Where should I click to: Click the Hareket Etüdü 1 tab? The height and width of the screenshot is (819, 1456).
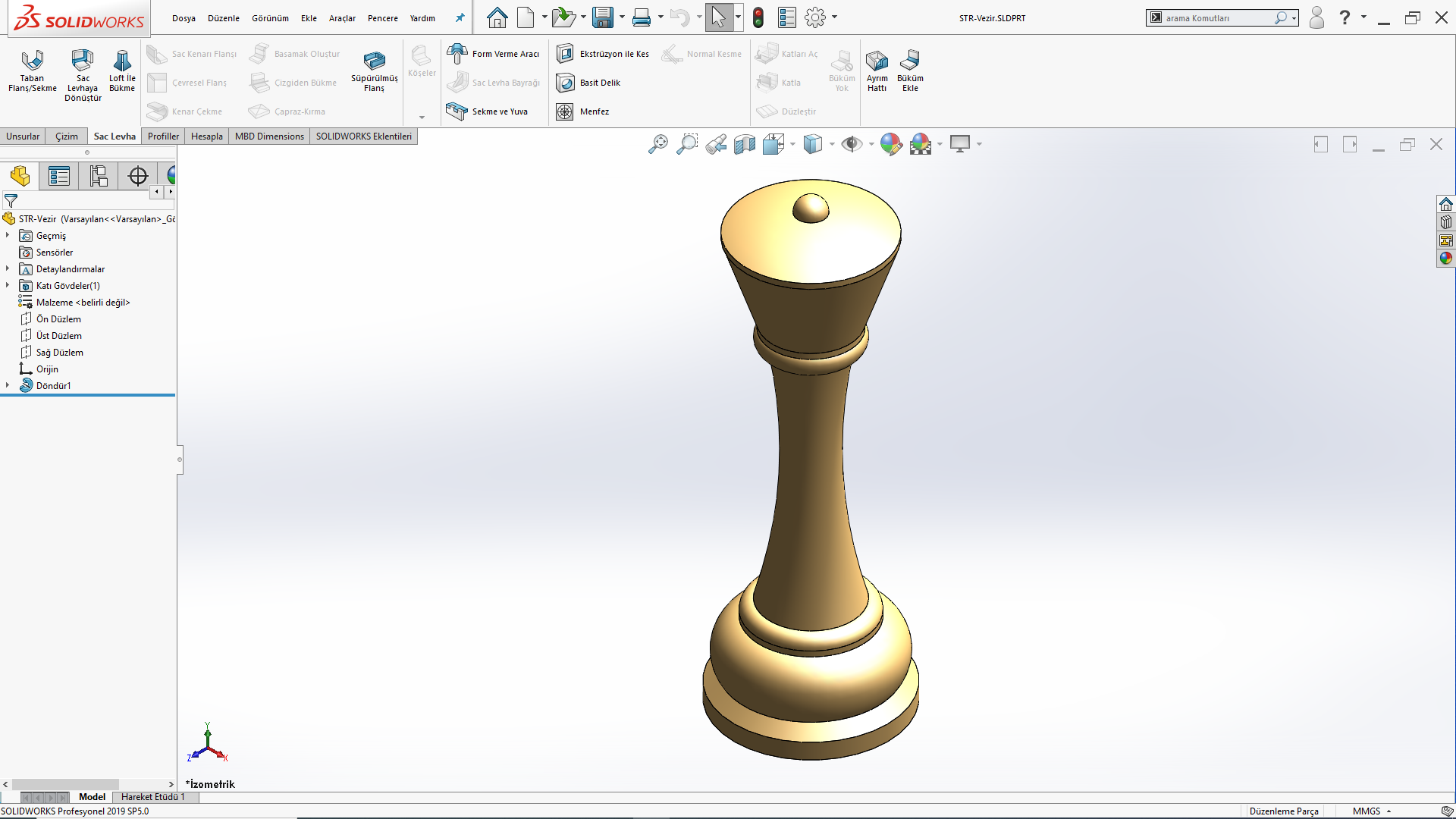(152, 797)
